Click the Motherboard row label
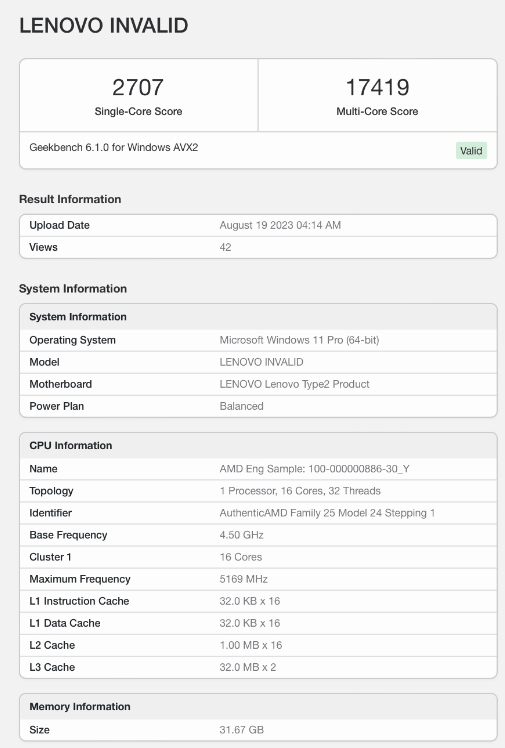Viewport: 505px width, 748px height. point(61,384)
